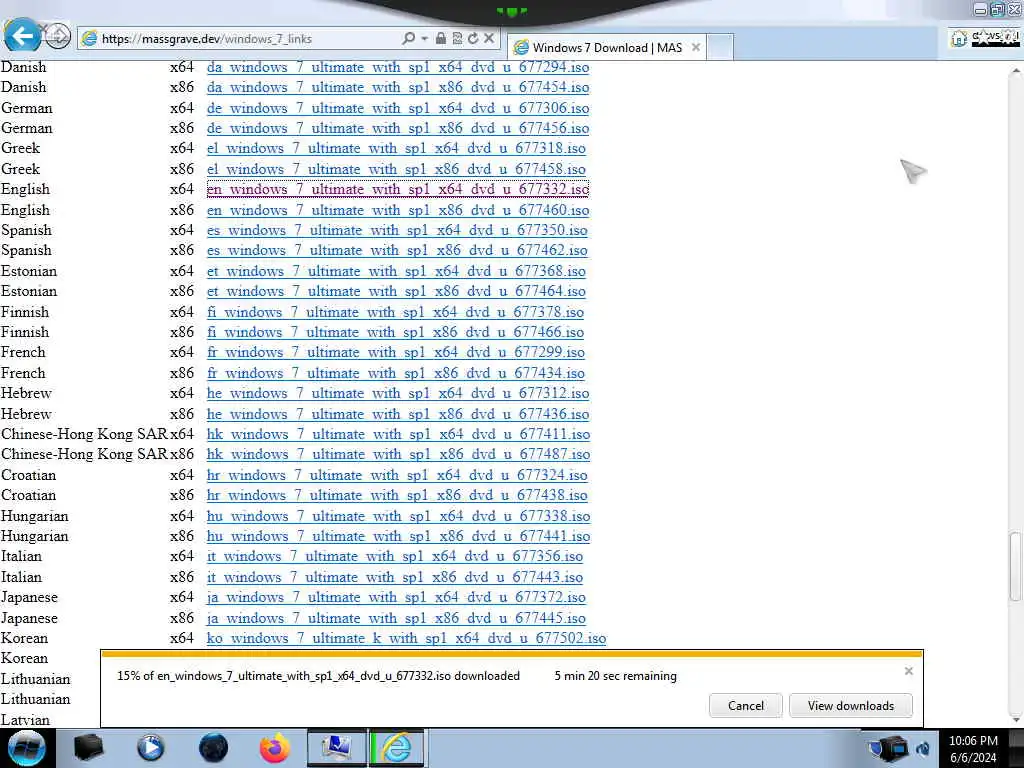The width and height of the screenshot is (1024, 768).
Task: Select the Windows 7 Download | MAS tab
Action: [x=606, y=47]
